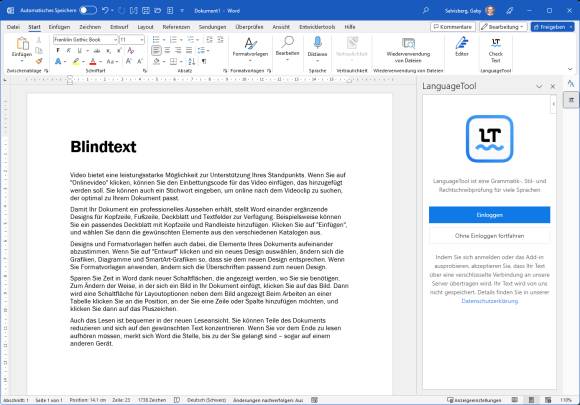Image resolution: width=580 pixels, height=405 pixels.
Task: Click the bullet list icon
Action: [x=156, y=40]
